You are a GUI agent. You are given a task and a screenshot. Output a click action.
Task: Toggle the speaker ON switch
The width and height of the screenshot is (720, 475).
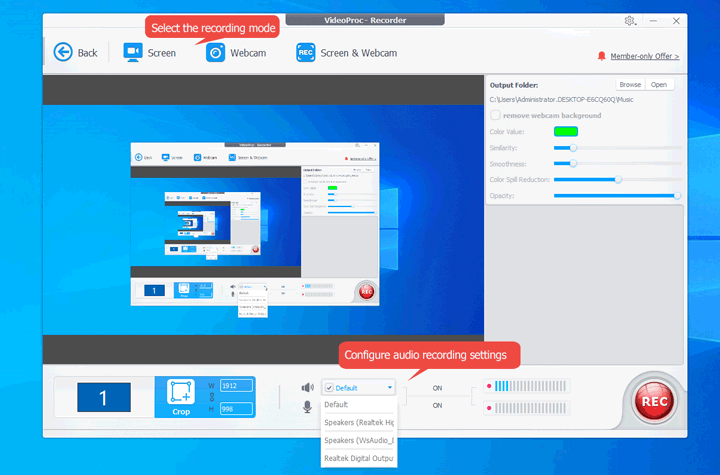tap(437, 388)
